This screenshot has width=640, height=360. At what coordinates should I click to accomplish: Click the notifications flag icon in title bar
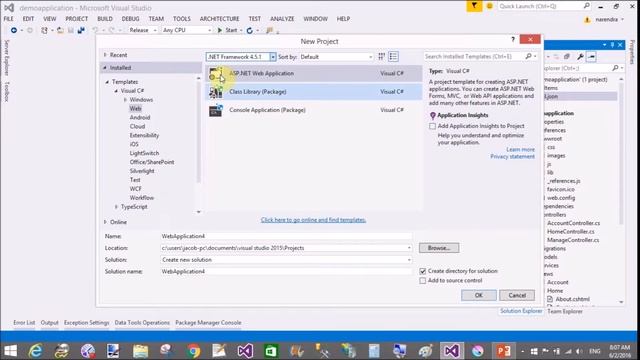474,6
